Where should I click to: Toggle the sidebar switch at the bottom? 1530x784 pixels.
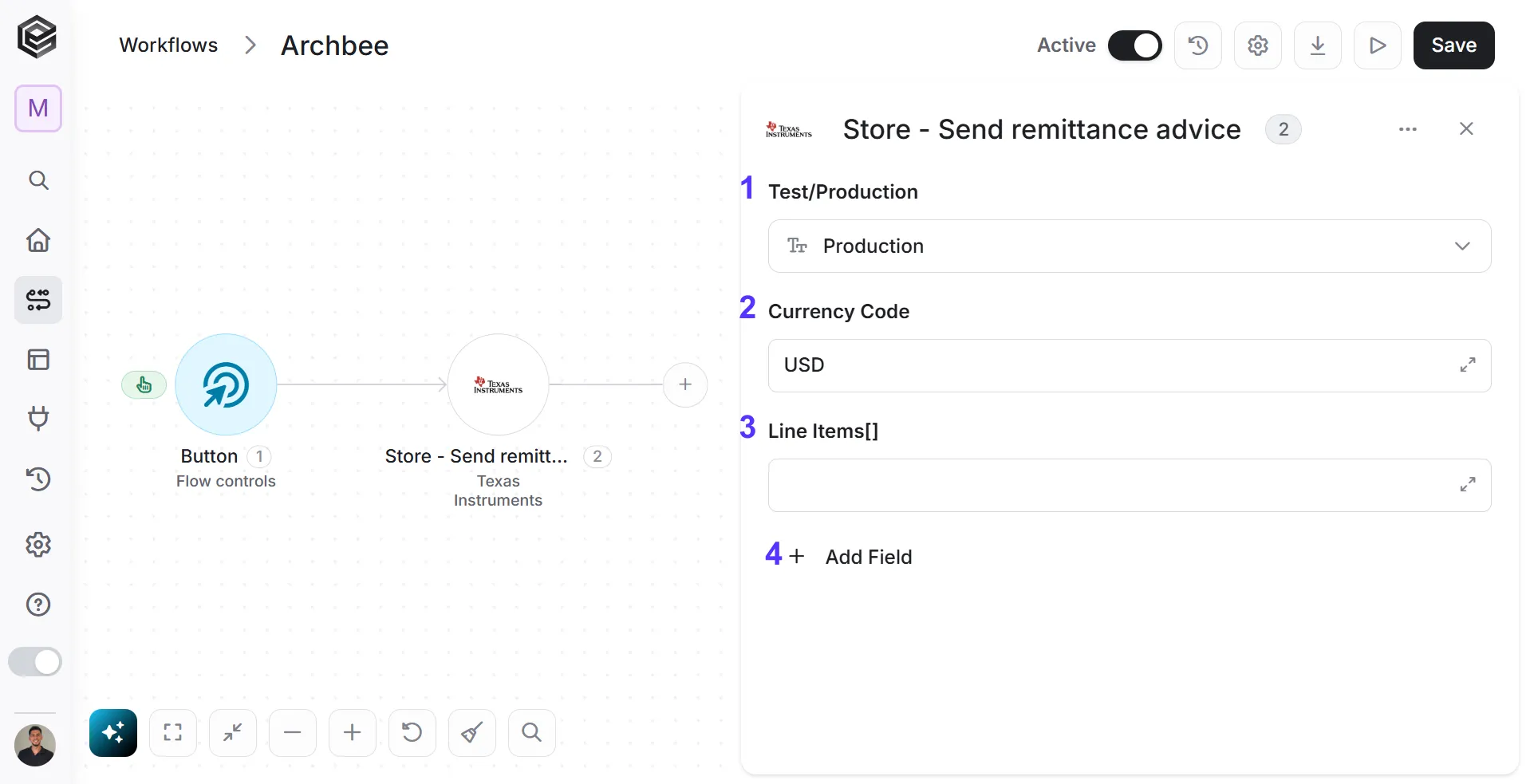pos(35,662)
